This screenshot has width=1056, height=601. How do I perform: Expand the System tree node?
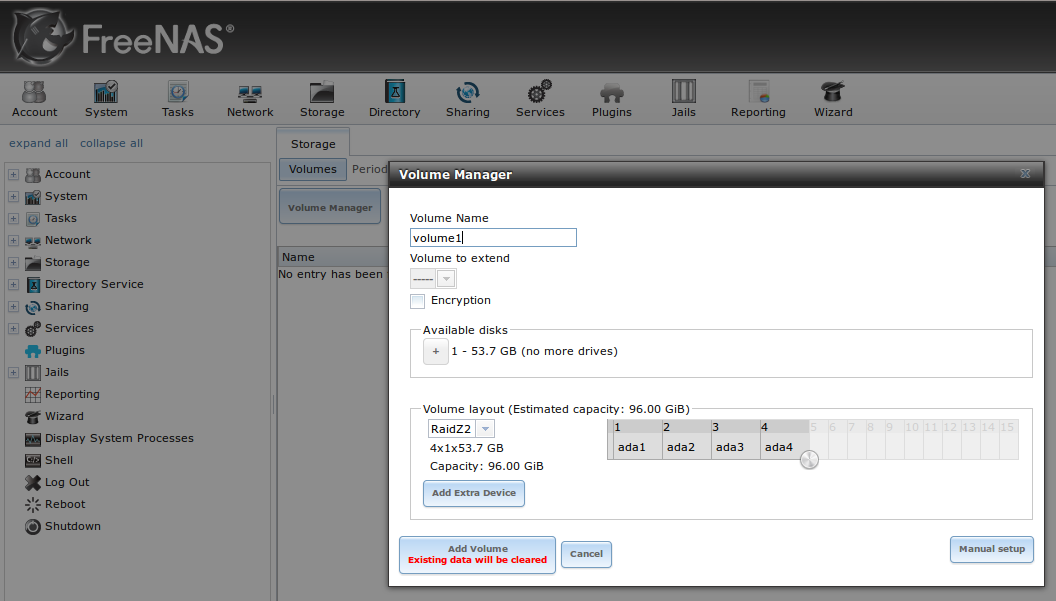click(13, 197)
